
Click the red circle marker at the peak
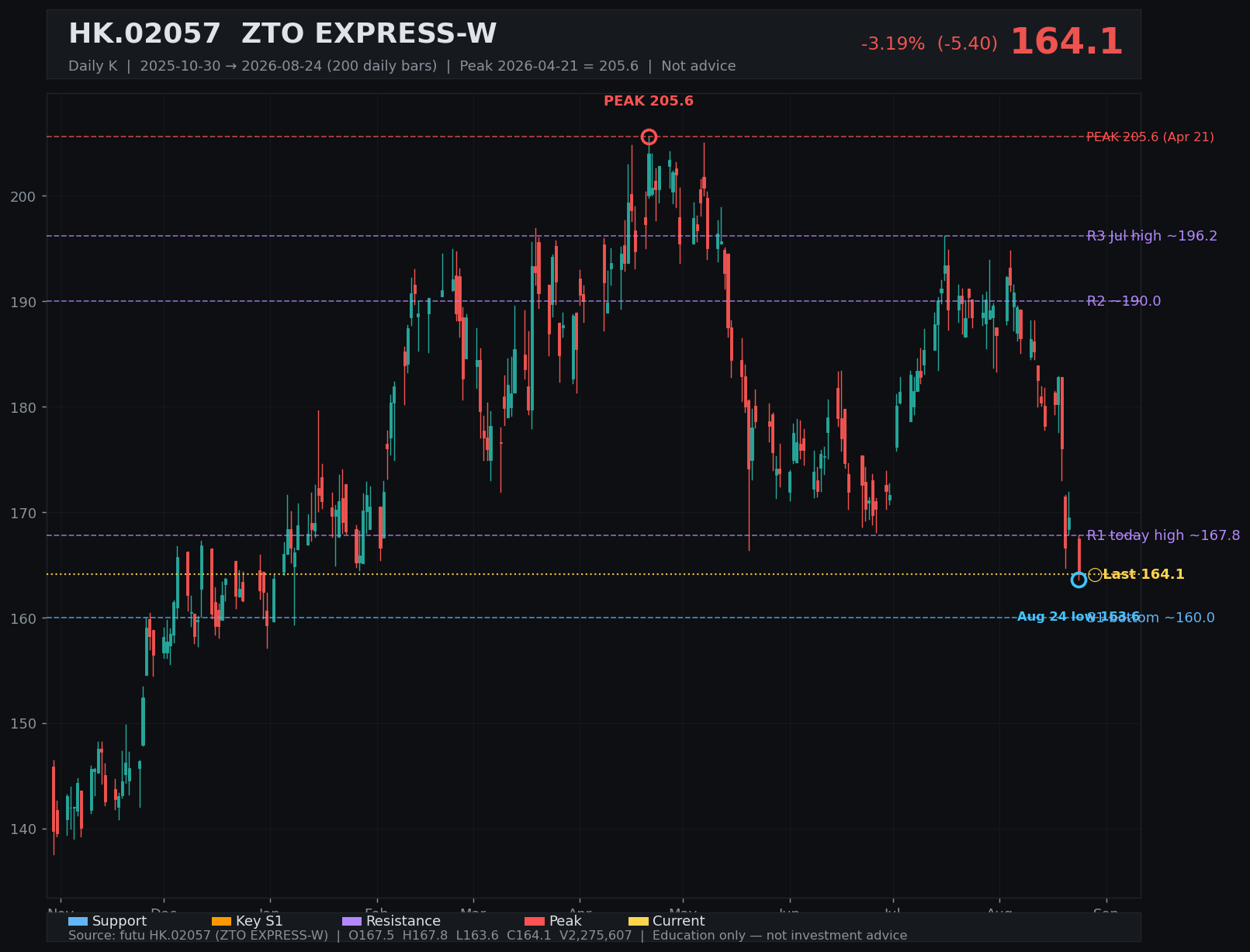tap(649, 137)
